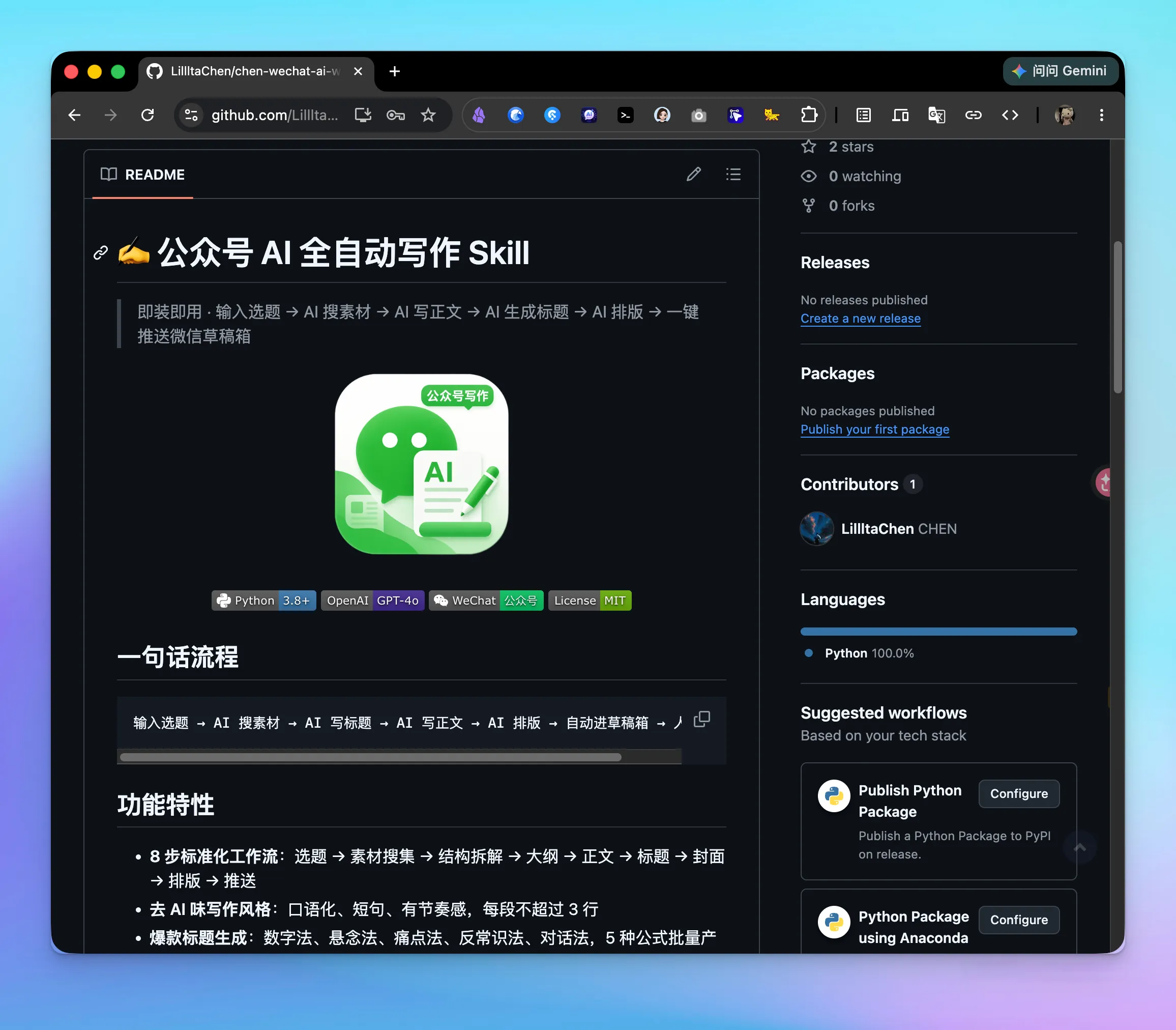Open Chrome three-dot menu
Image resolution: width=1176 pixels, height=1030 pixels.
coord(1101,115)
